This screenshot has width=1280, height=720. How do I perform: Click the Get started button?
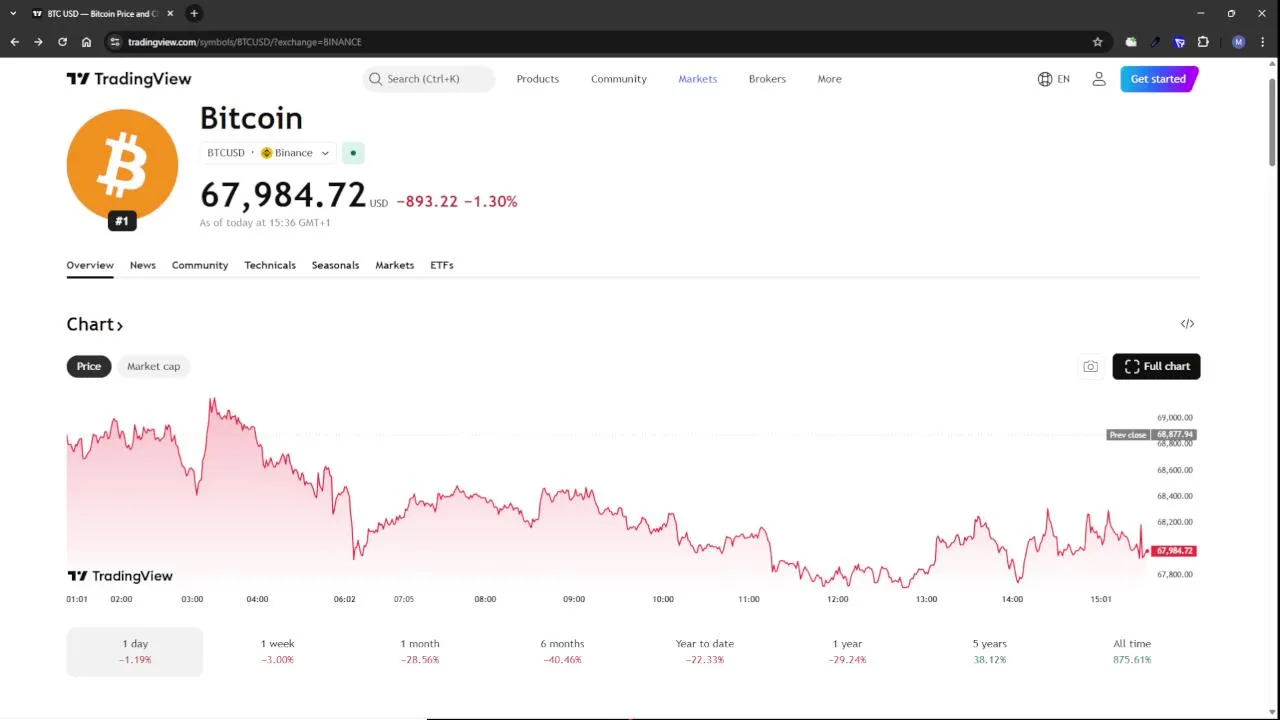tap(1158, 79)
